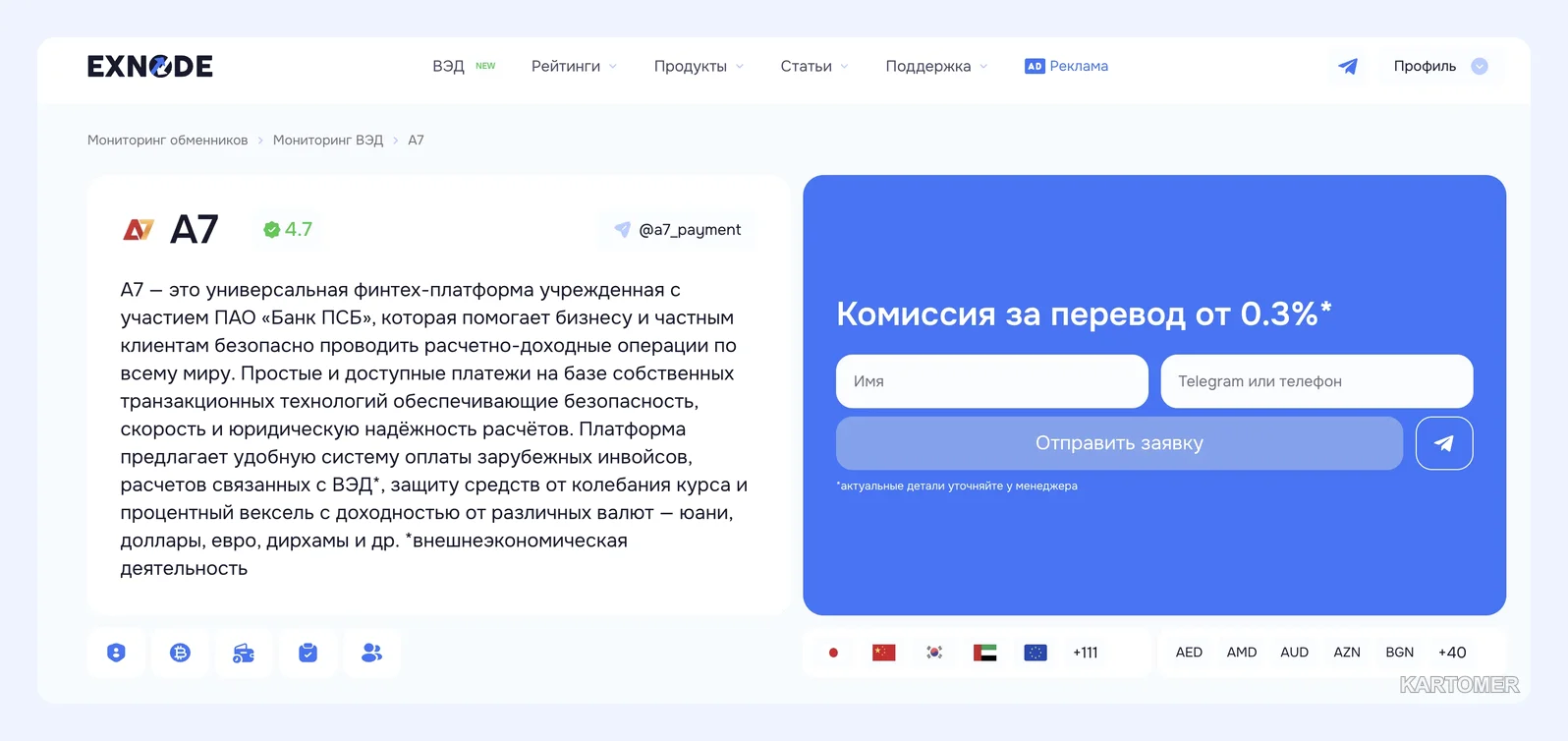Focus the Имя input field
Image resolution: width=1568 pixels, height=741 pixels.
click(992, 381)
